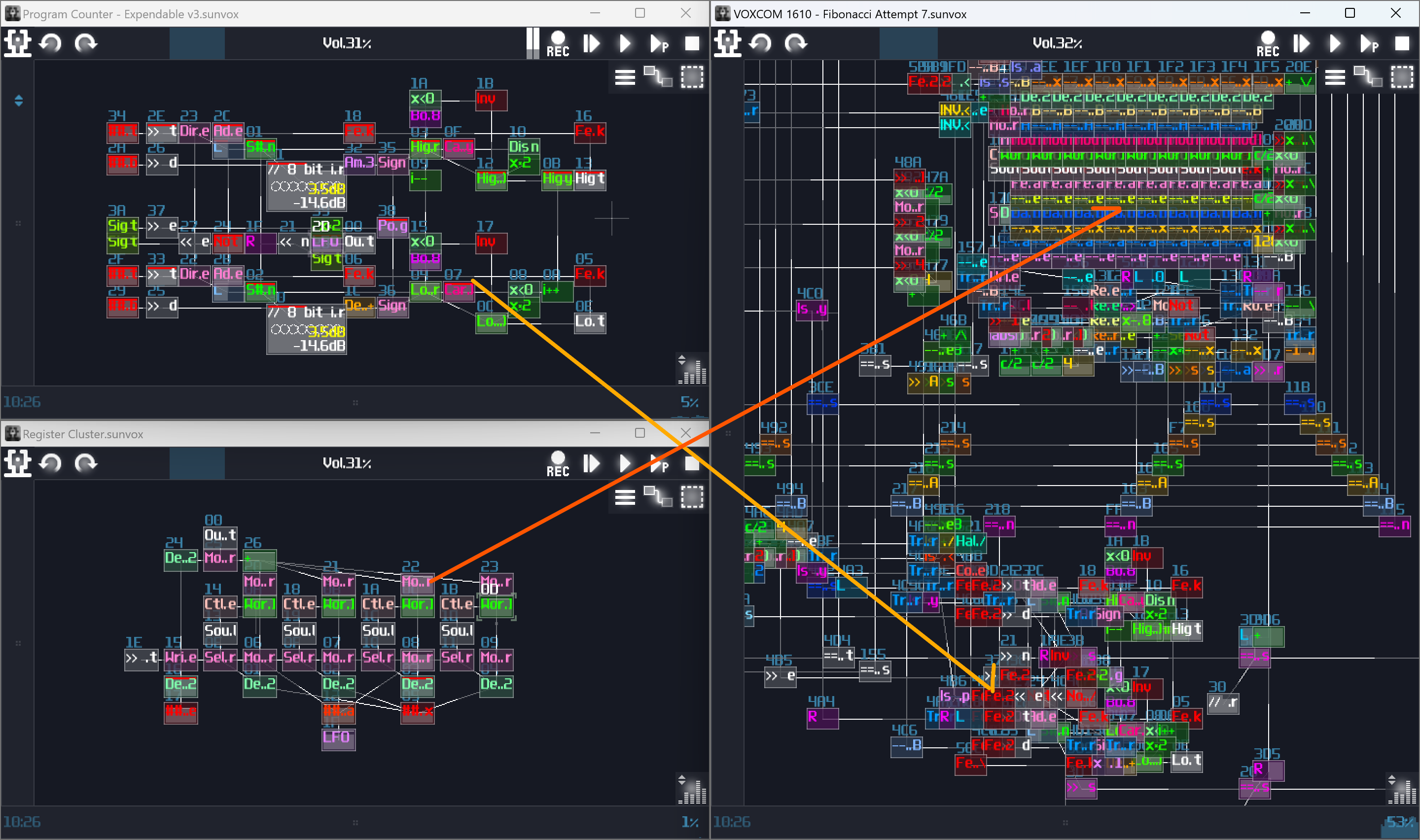1420x840 pixels.
Task: Expand vertical scroll arrows in Program Counter sidebar
Action: (x=19, y=101)
